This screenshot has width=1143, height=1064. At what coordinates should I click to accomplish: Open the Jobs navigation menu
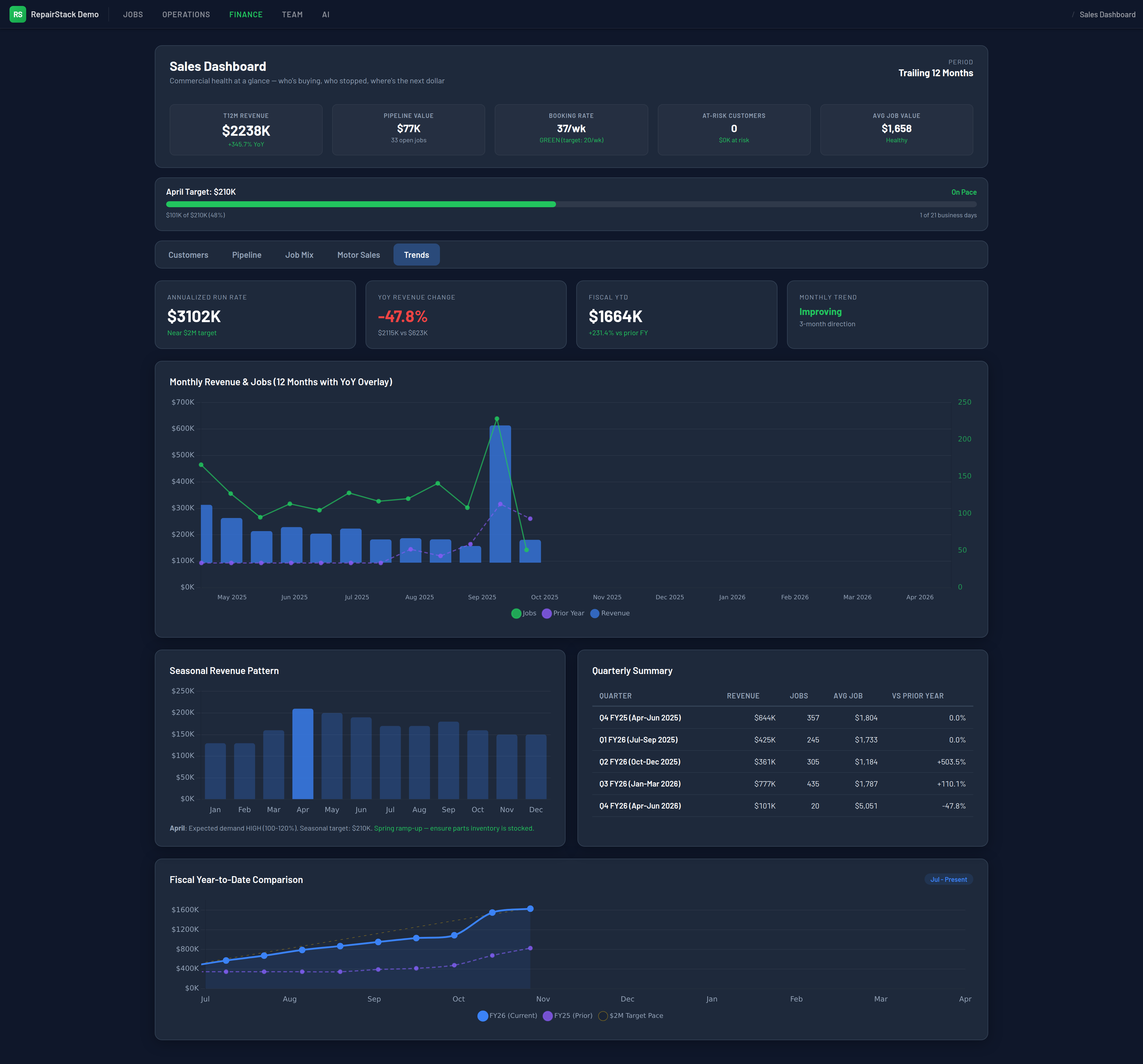point(133,14)
